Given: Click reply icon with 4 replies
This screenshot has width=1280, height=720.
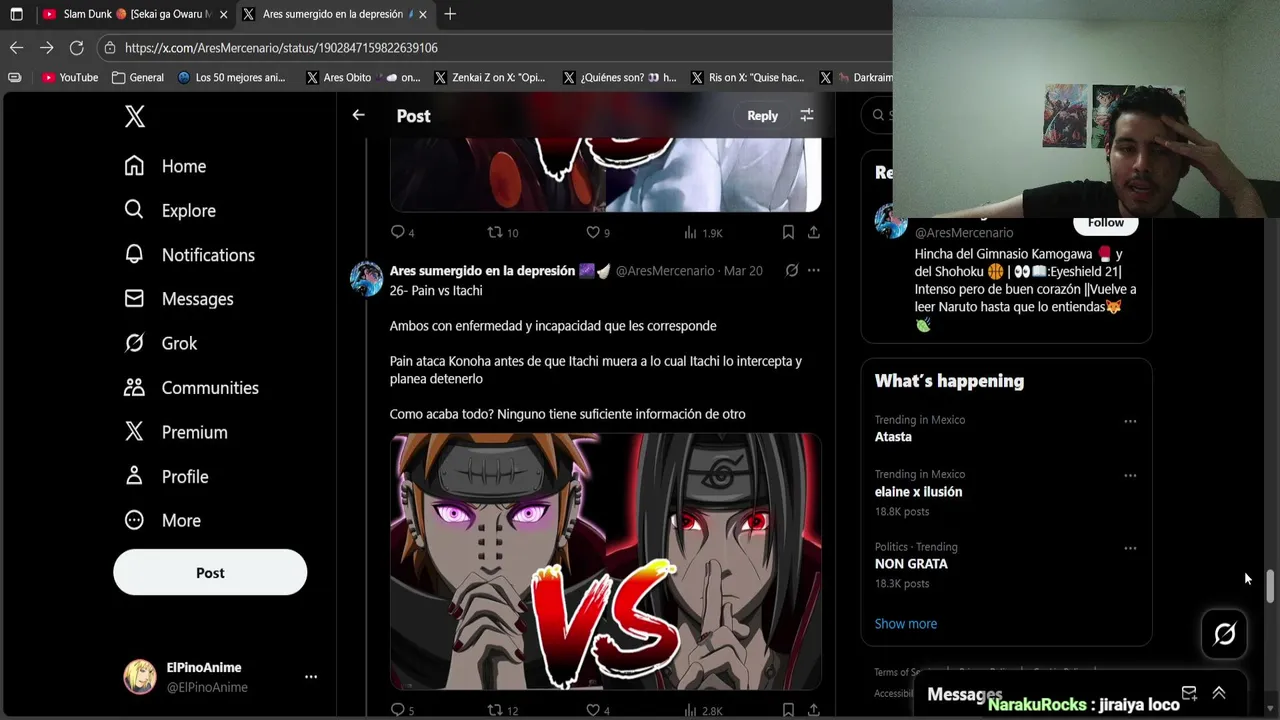Looking at the screenshot, I should tap(403, 232).
